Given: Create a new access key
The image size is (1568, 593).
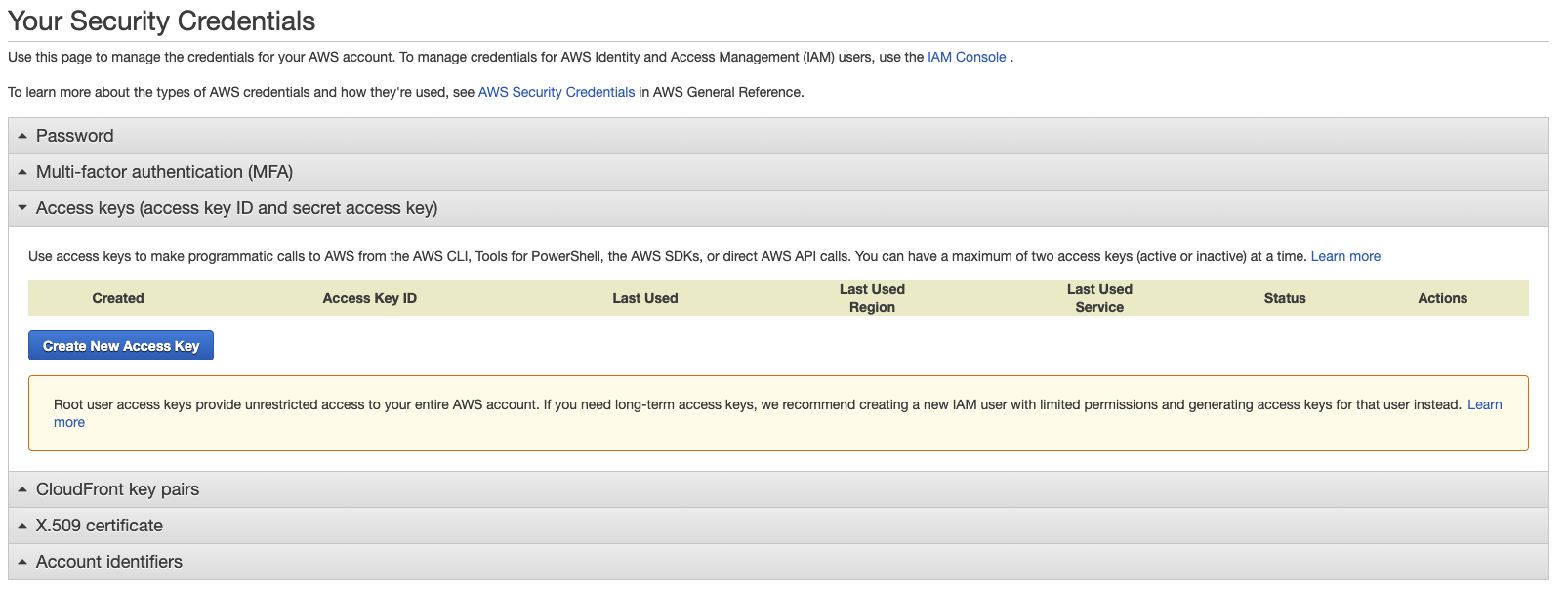Looking at the screenshot, I should (121, 346).
